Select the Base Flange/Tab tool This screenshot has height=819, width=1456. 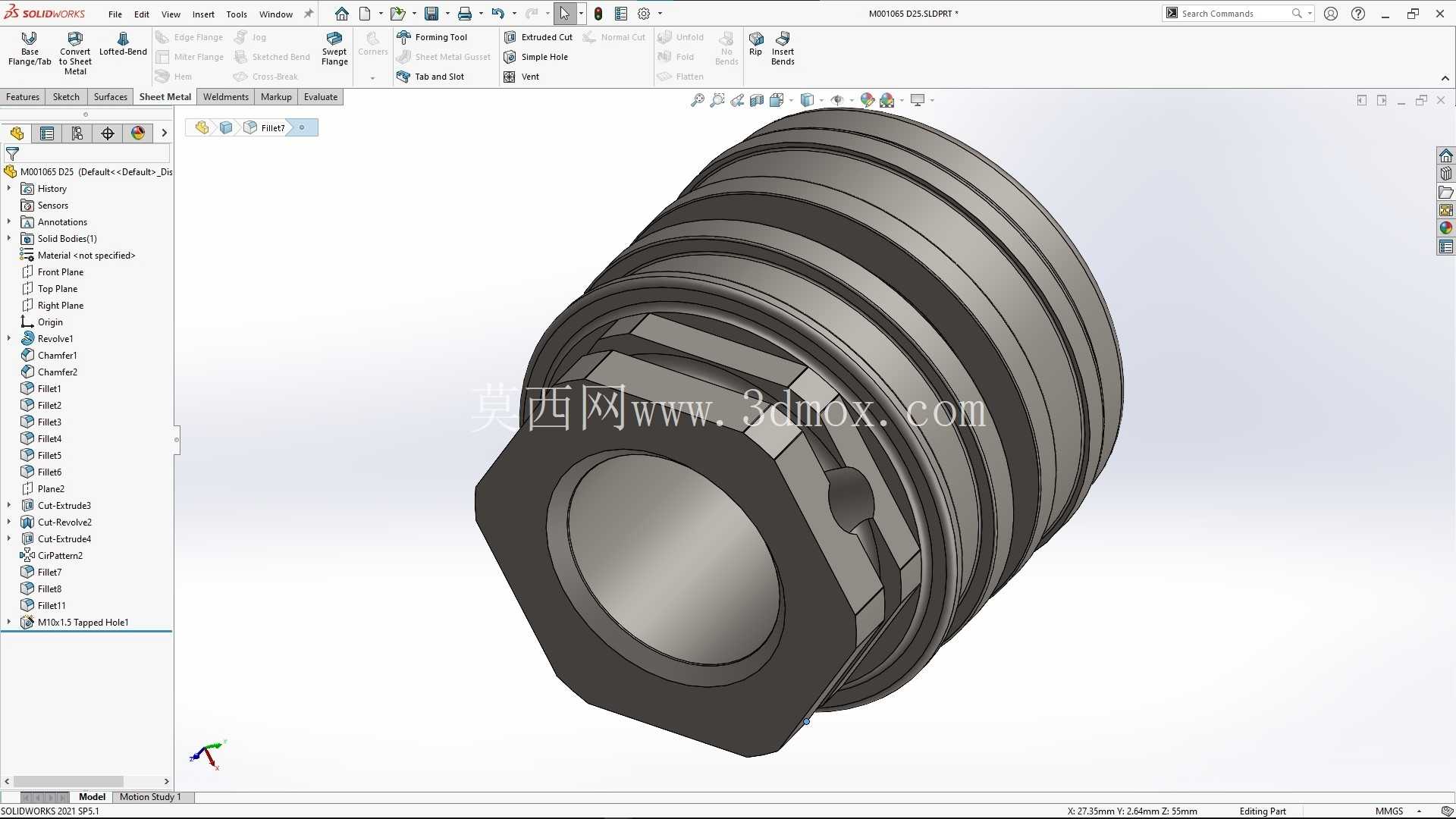pos(30,49)
